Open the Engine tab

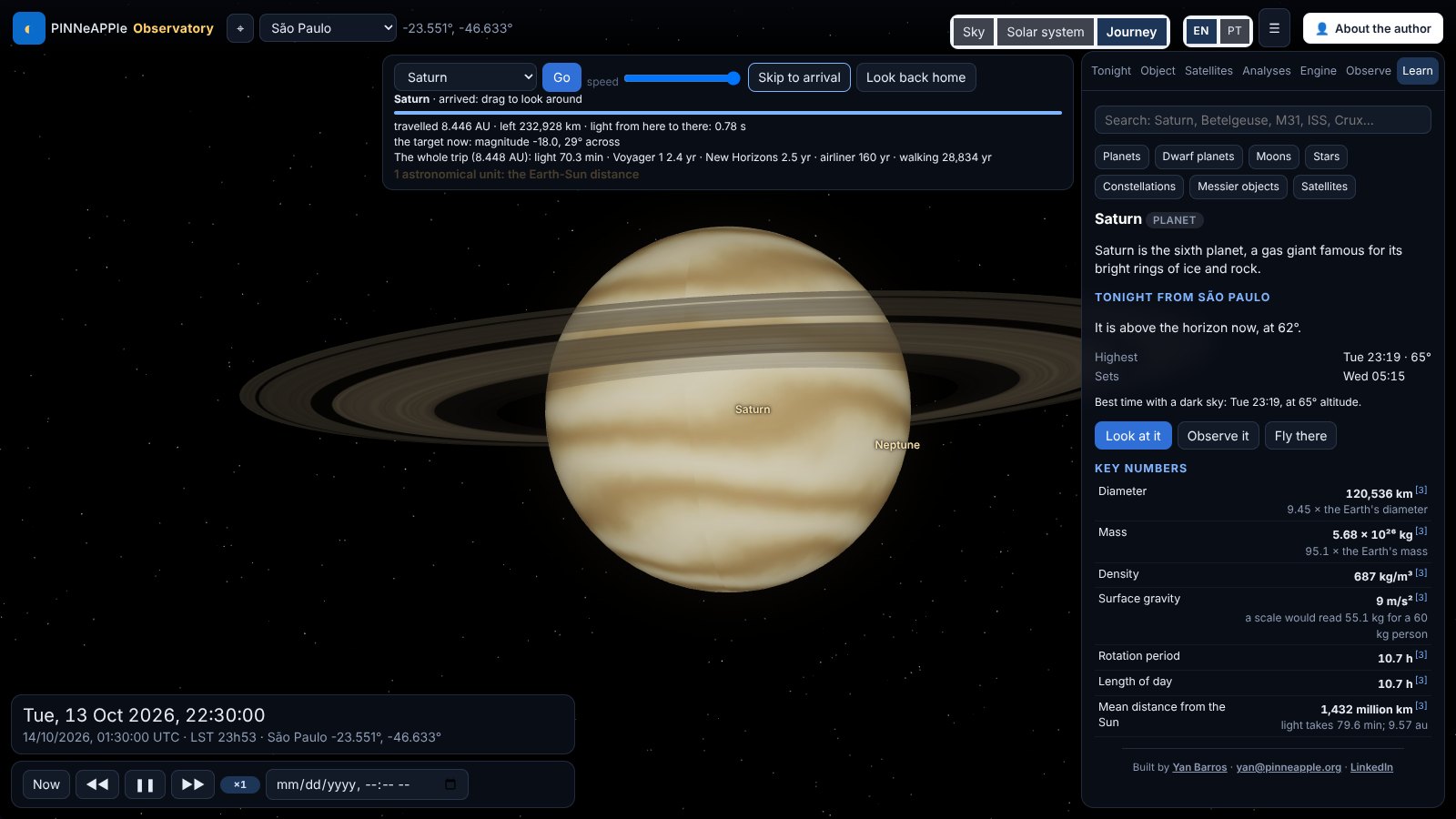1318,71
